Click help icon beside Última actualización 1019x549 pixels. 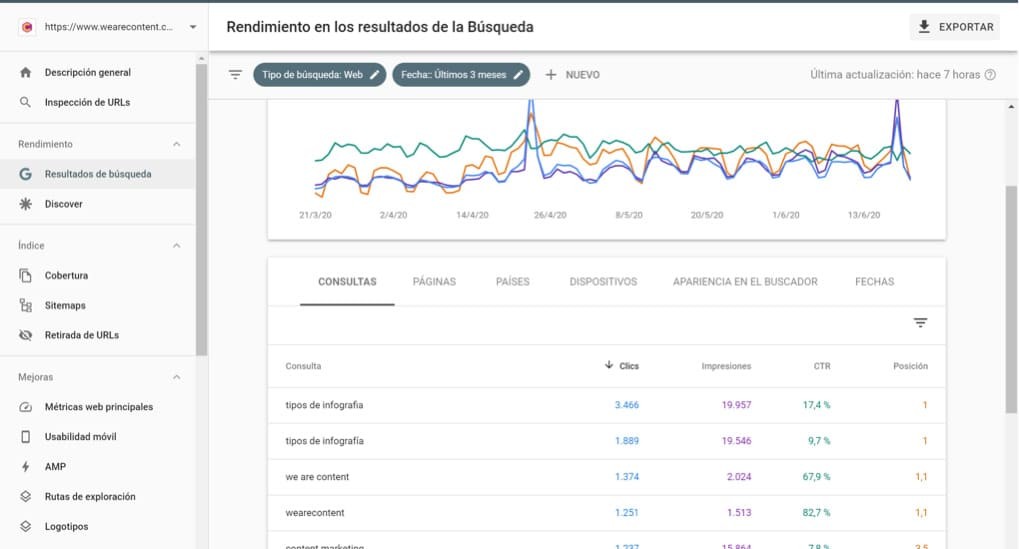point(990,75)
